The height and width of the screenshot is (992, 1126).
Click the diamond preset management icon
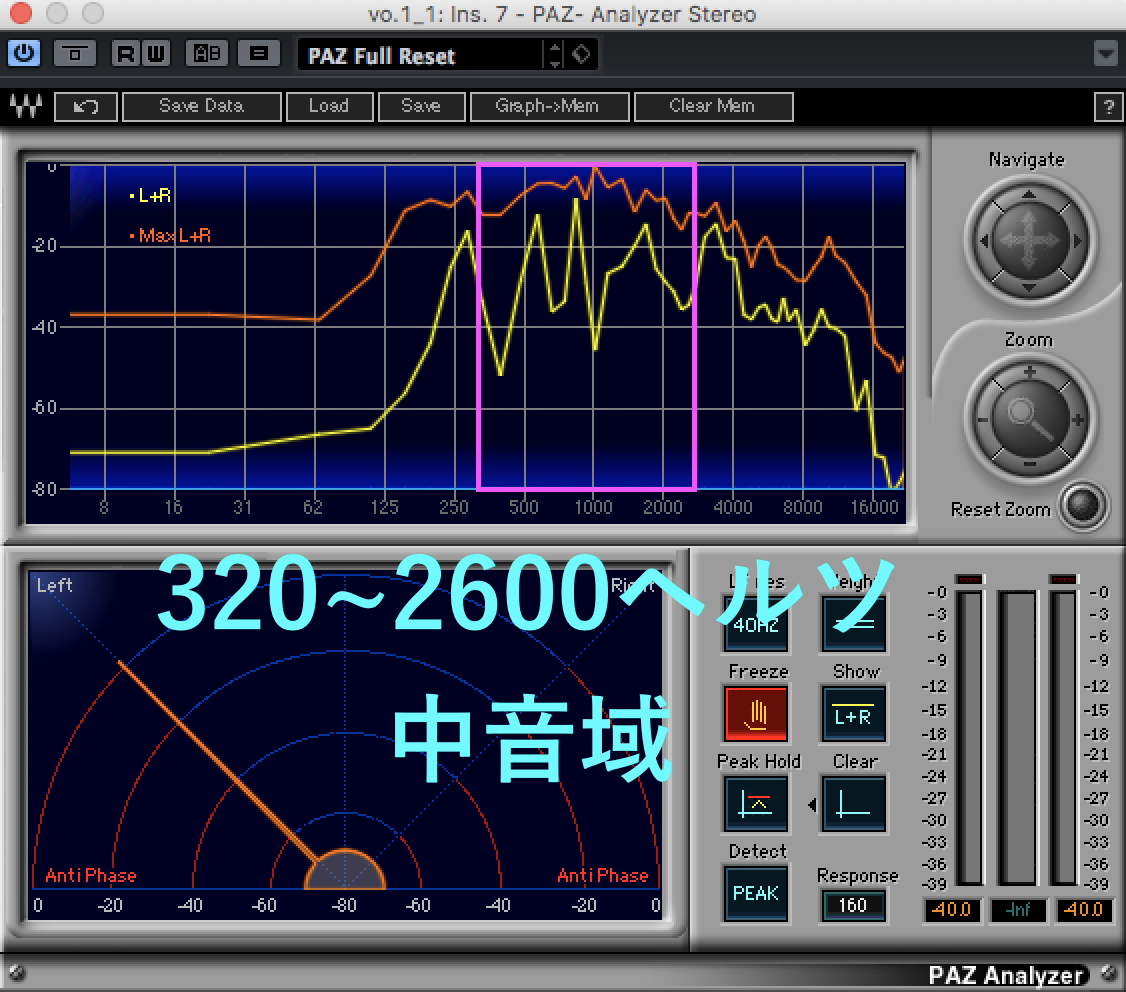tap(581, 55)
